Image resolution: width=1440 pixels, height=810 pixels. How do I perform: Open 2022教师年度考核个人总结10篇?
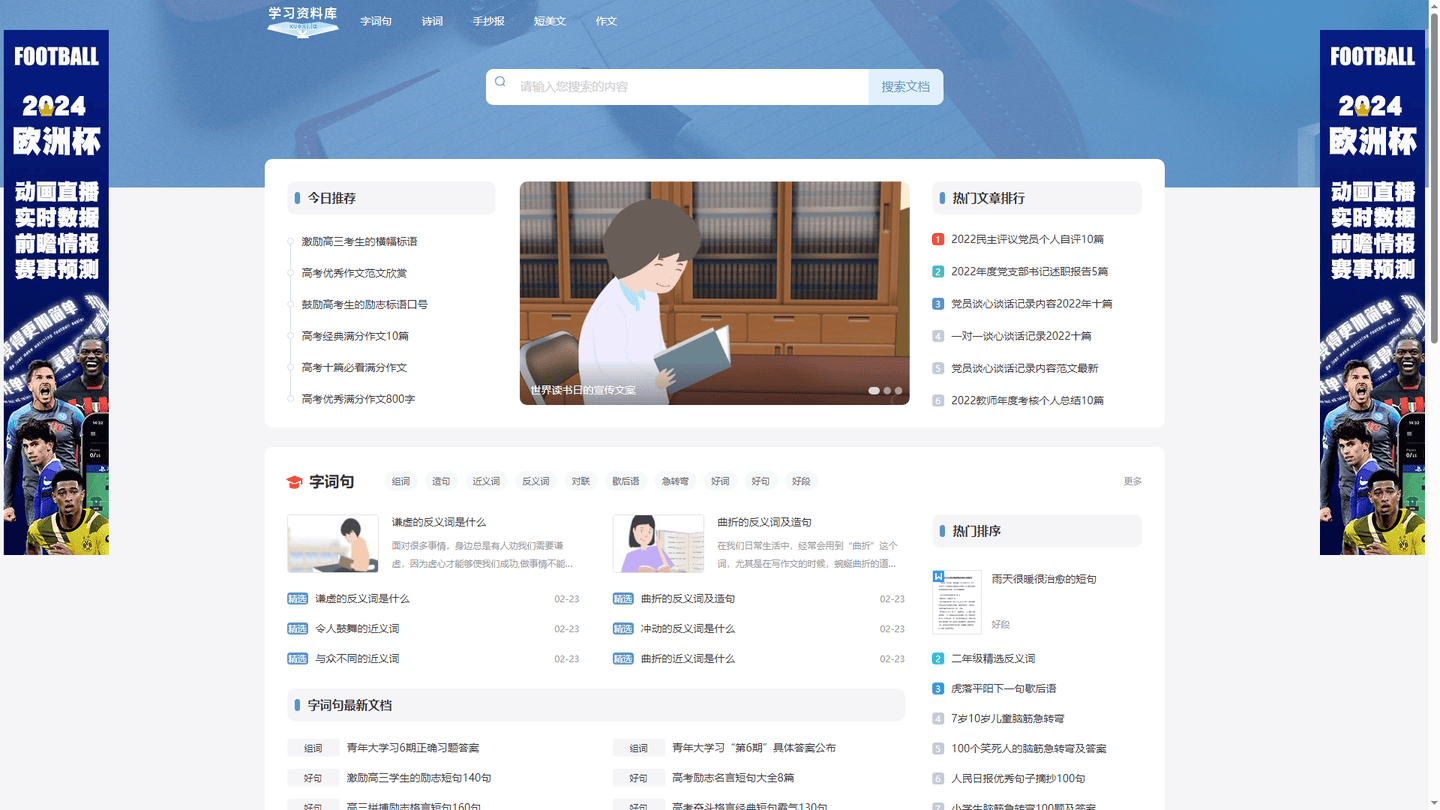click(x=1027, y=400)
